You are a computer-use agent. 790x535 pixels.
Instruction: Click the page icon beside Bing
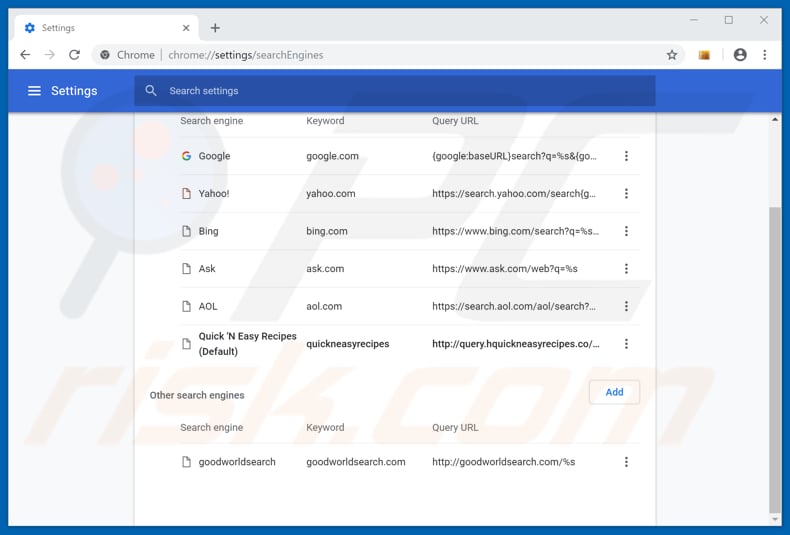[186, 231]
